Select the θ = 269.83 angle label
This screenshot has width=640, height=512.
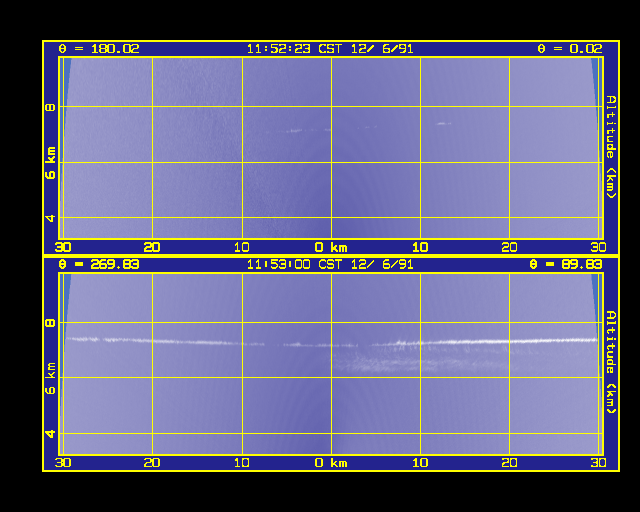[99, 264]
